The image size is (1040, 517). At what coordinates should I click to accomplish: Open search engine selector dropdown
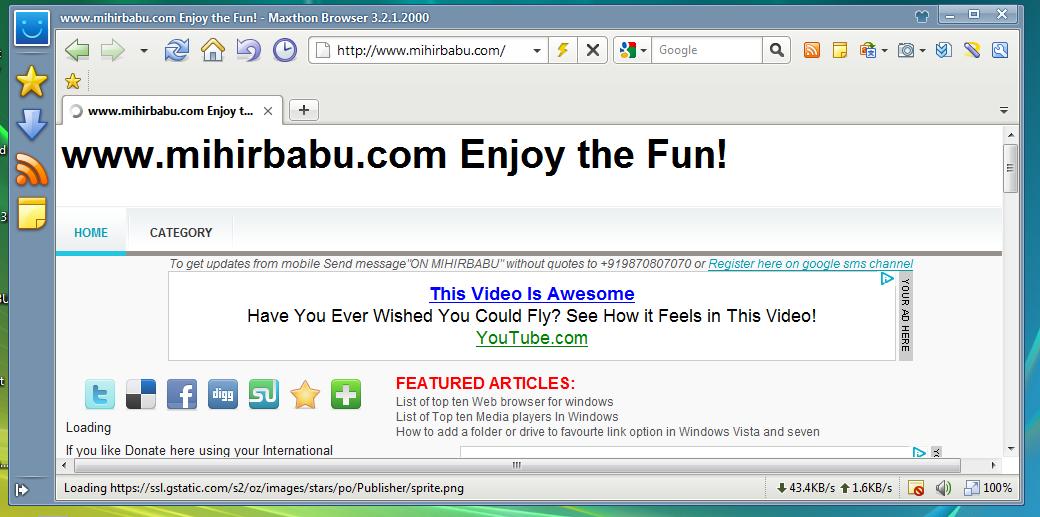tap(633, 50)
